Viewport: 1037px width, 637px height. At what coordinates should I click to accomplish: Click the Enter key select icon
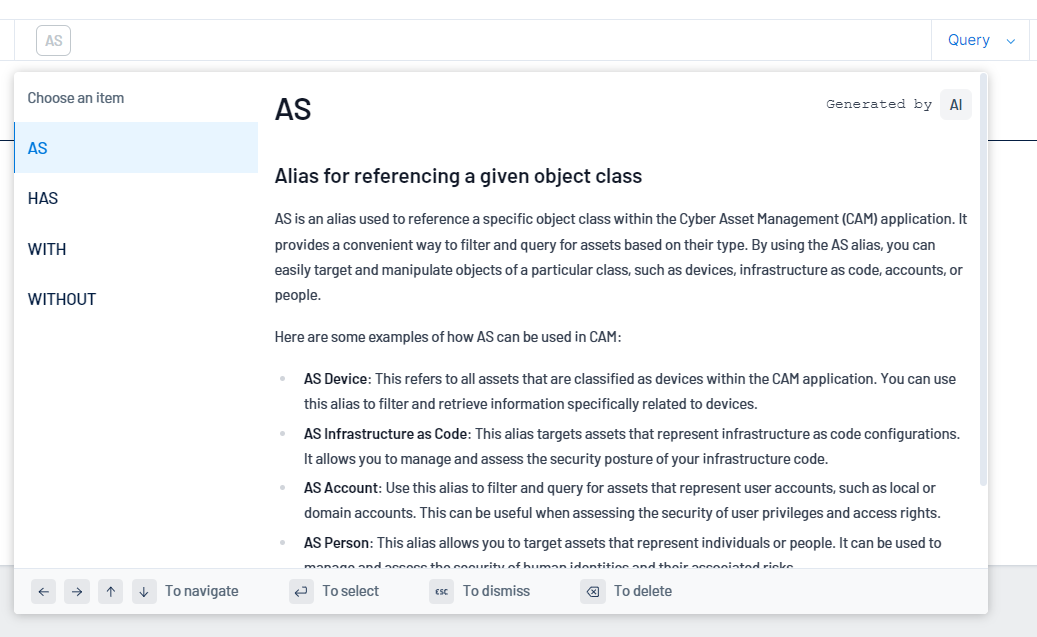click(301, 591)
